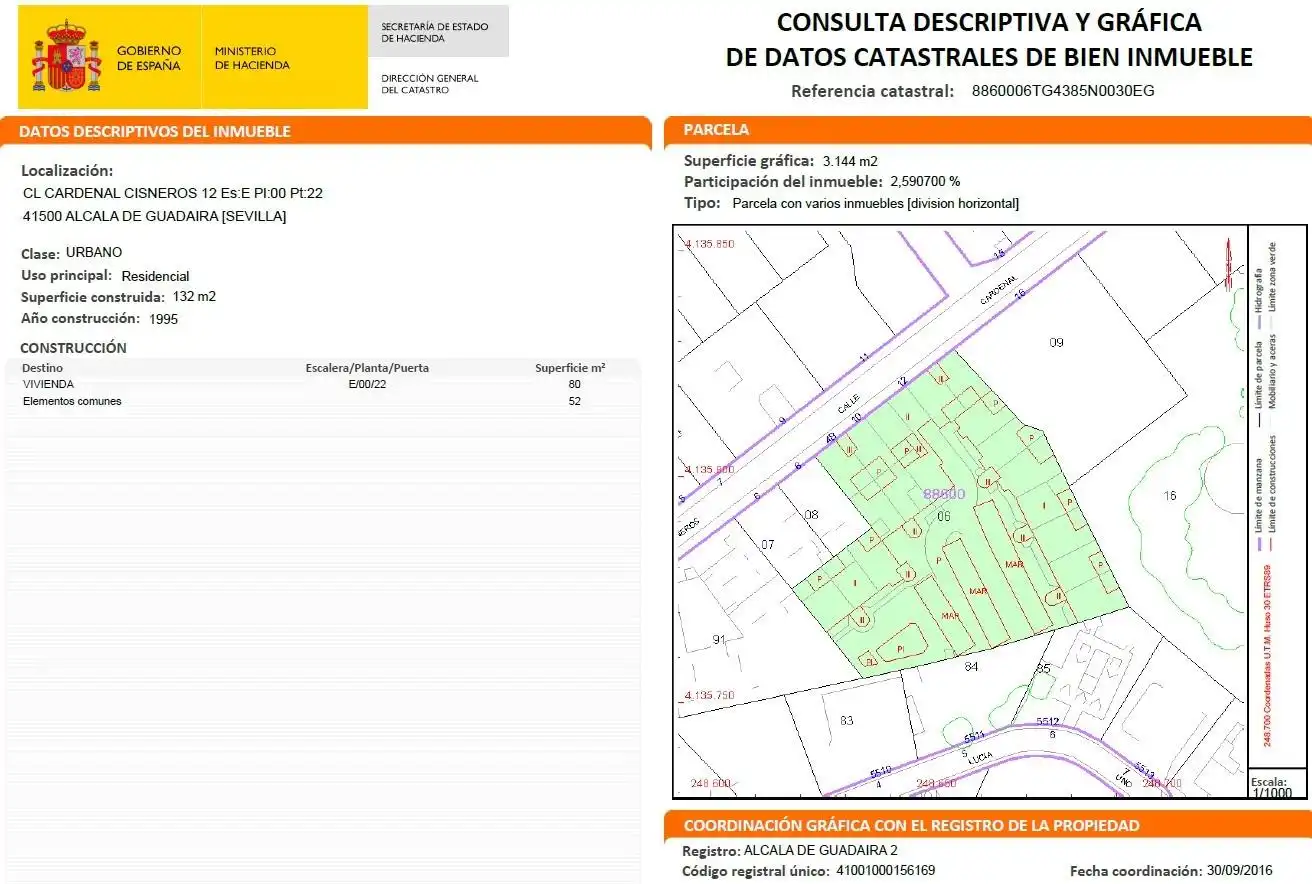Select the Uso principal value Residencial
The image size is (1312, 884).
pos(155,276)
